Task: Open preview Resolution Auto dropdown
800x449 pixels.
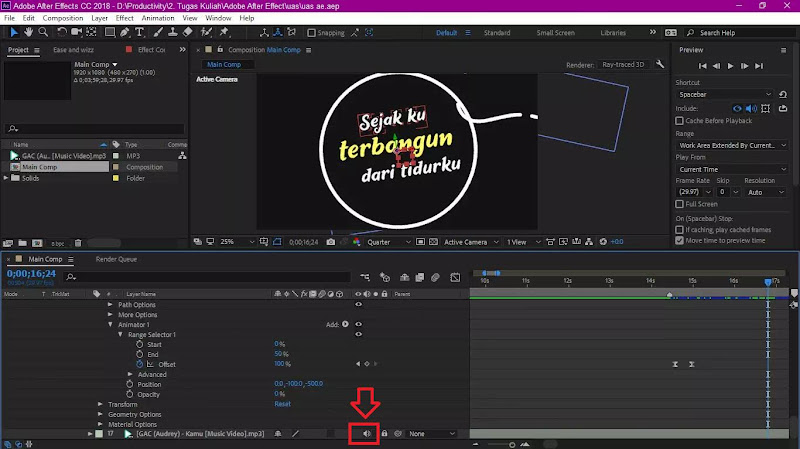Action: [765, 192]
